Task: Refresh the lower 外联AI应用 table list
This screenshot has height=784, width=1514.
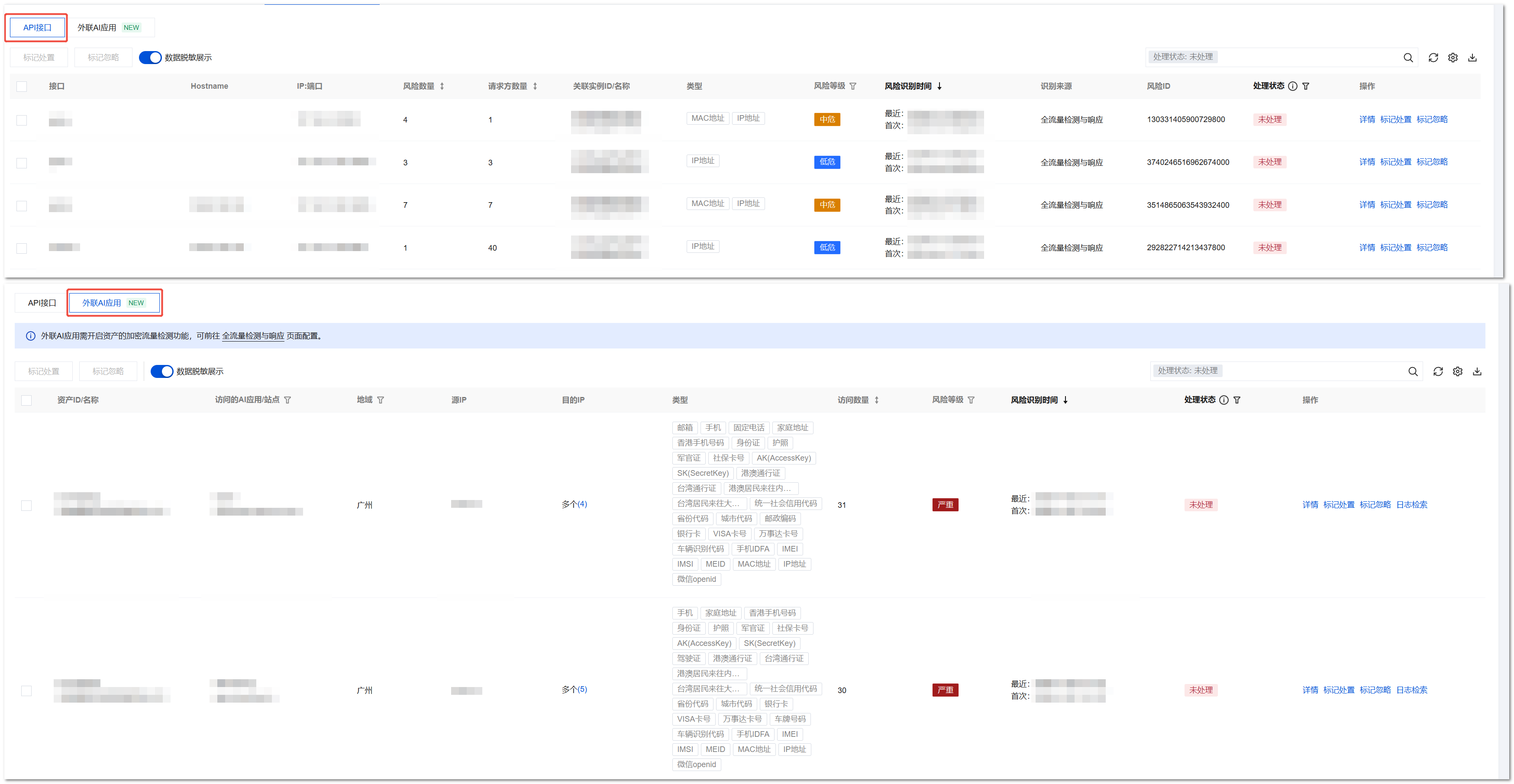Action: click(x=1438, y=371)
